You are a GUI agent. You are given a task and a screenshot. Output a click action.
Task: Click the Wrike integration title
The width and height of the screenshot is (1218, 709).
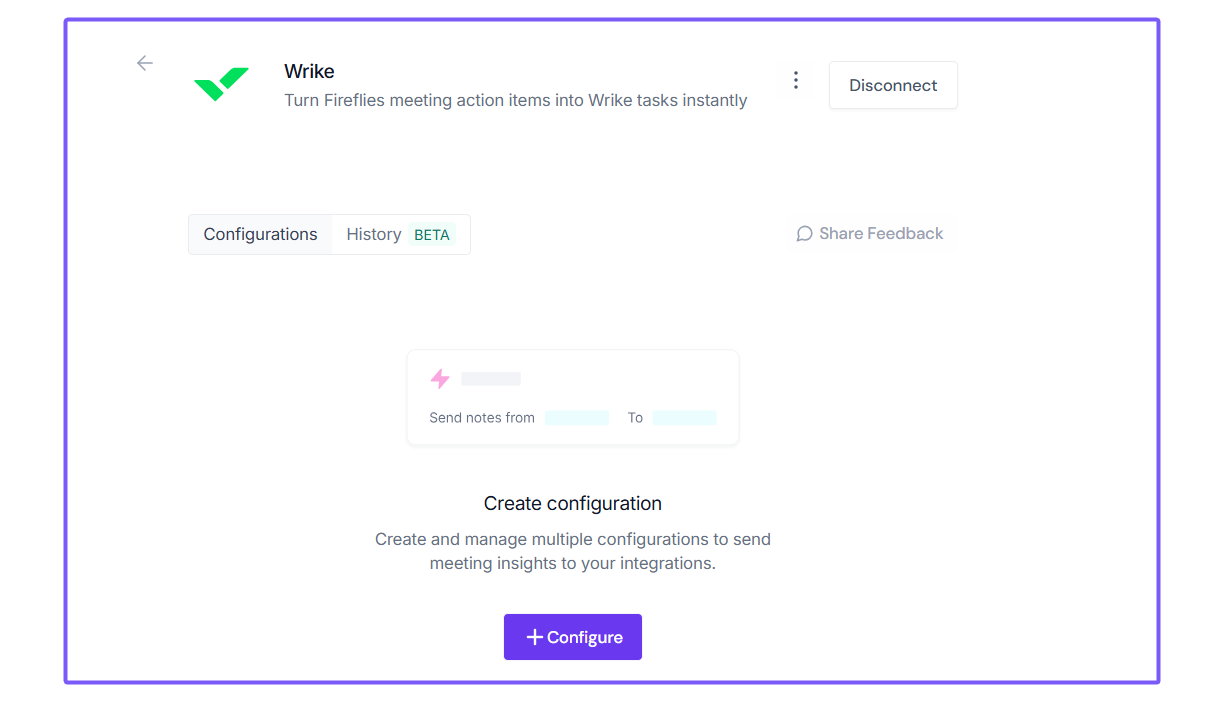click(309, 71)
